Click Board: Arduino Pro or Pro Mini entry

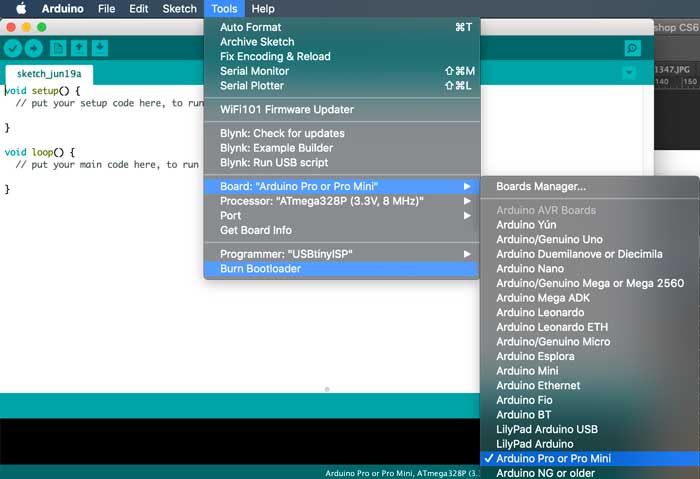342,186
